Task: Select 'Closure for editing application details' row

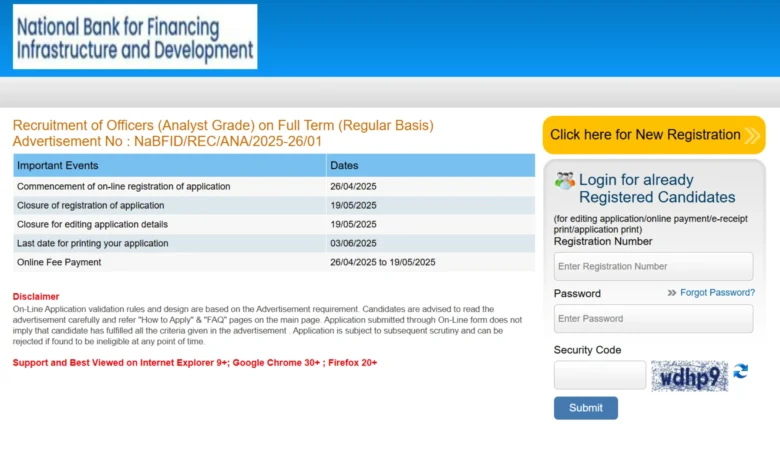Action: point(274,224)
